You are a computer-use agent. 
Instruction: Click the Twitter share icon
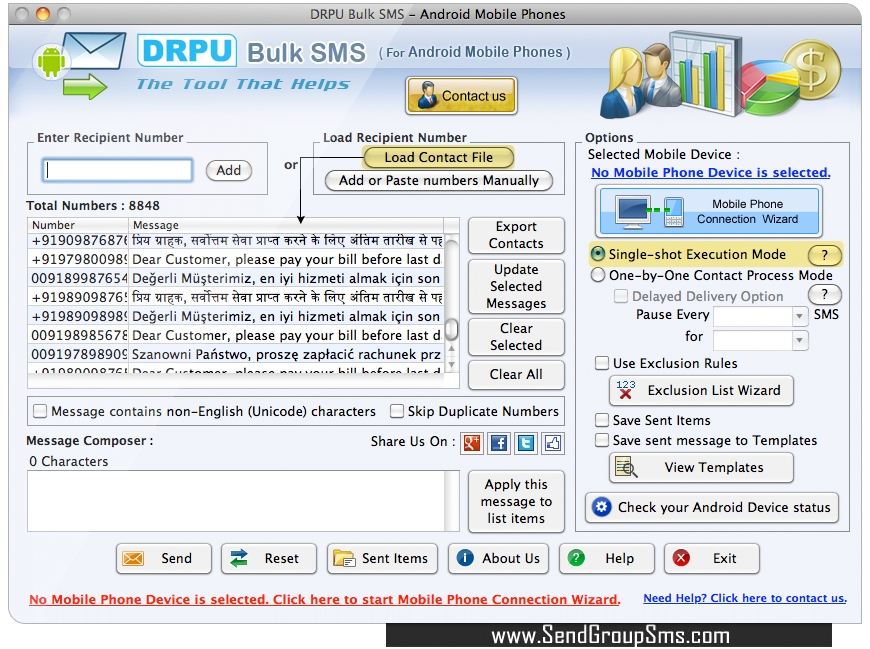[x=526, y=443]
